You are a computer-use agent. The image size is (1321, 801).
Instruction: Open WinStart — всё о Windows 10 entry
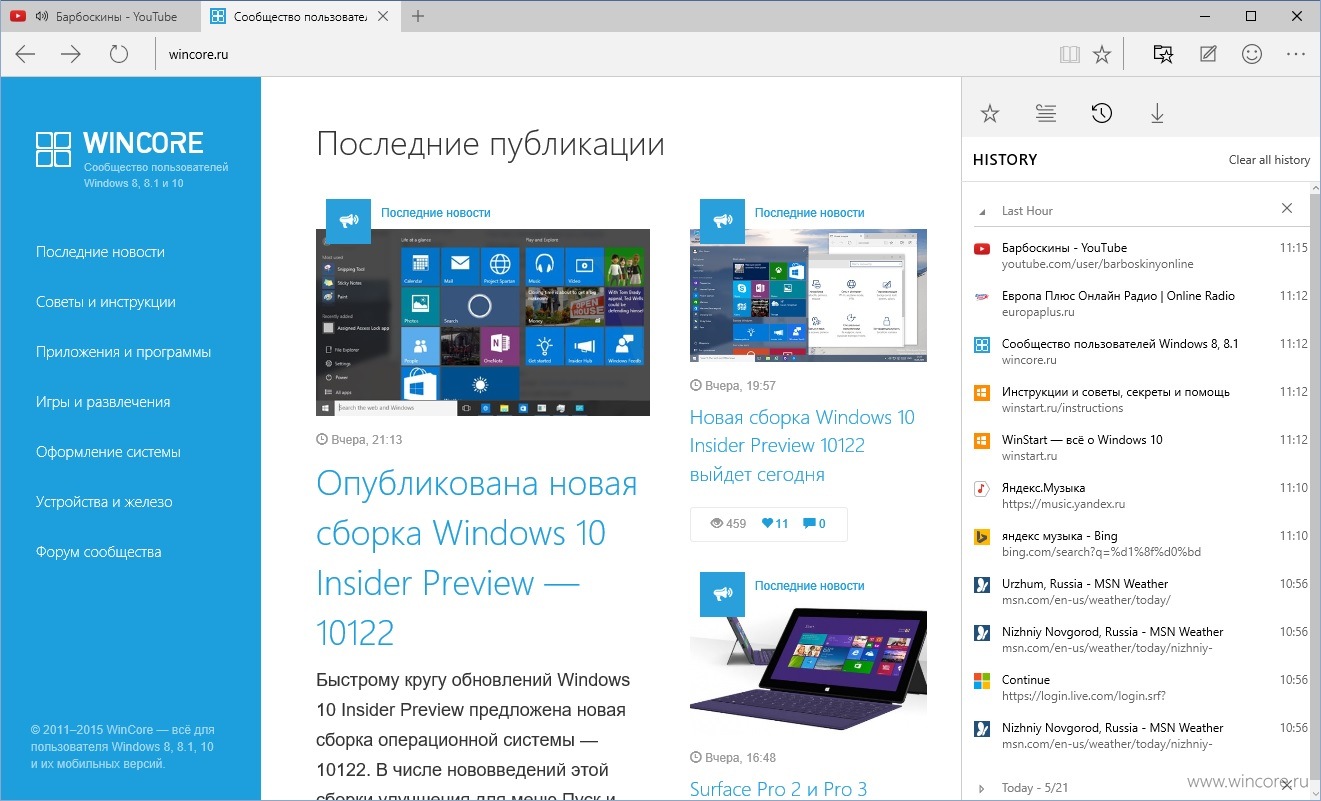[x=1140, y=448]
